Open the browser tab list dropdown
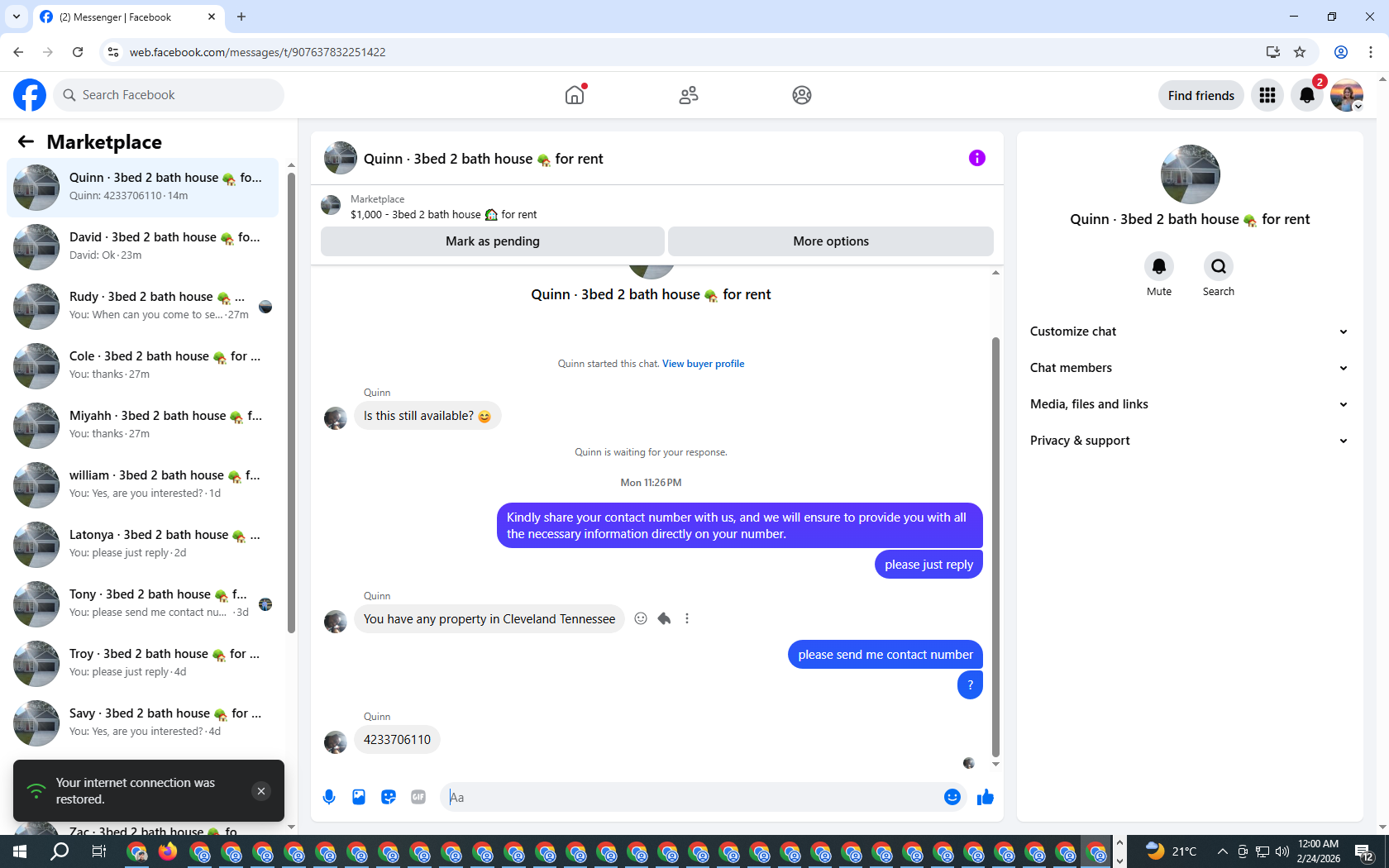This screenshot has width=1389, height=868. 17,17
